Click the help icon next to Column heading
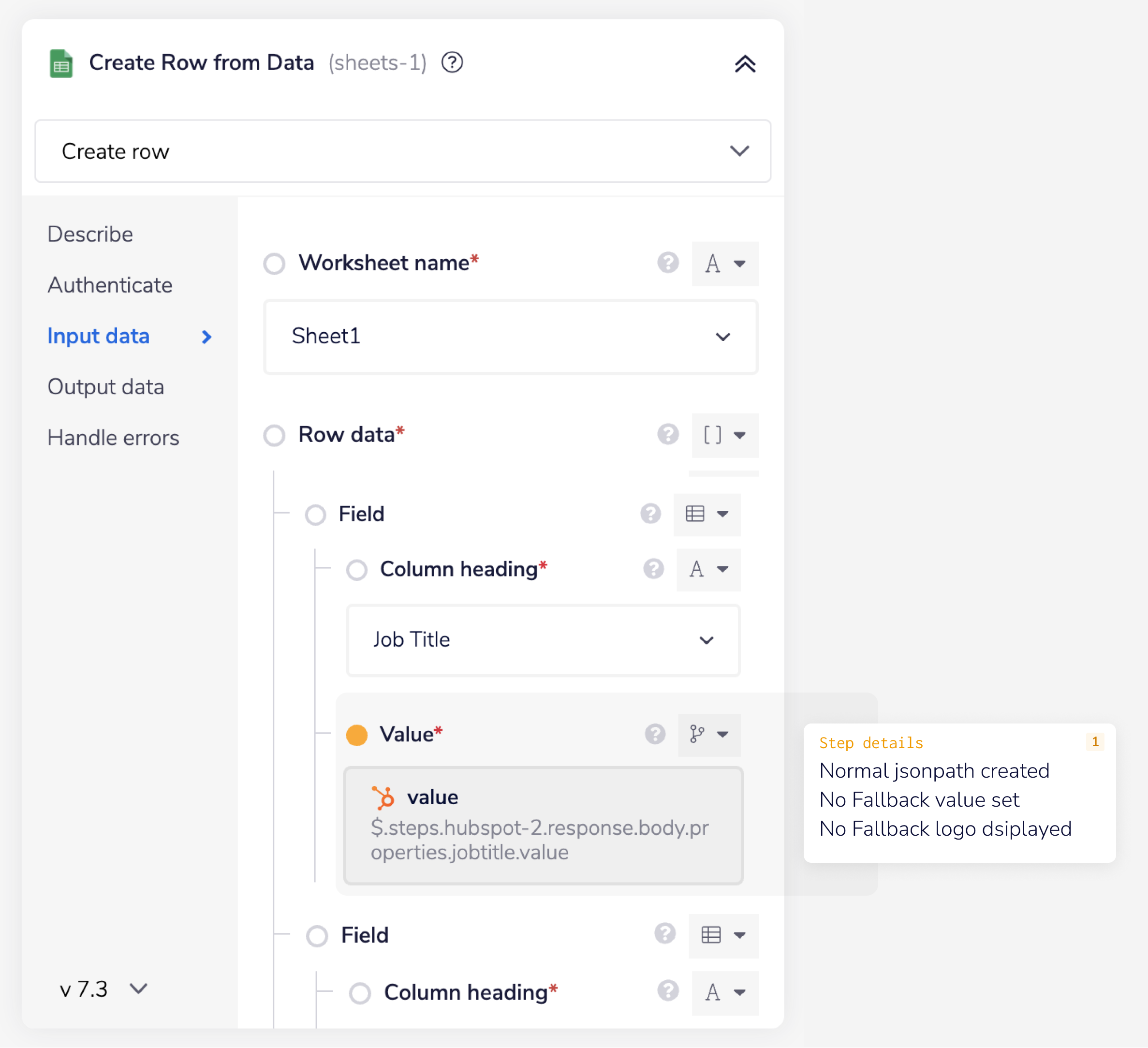 [654, 569]
